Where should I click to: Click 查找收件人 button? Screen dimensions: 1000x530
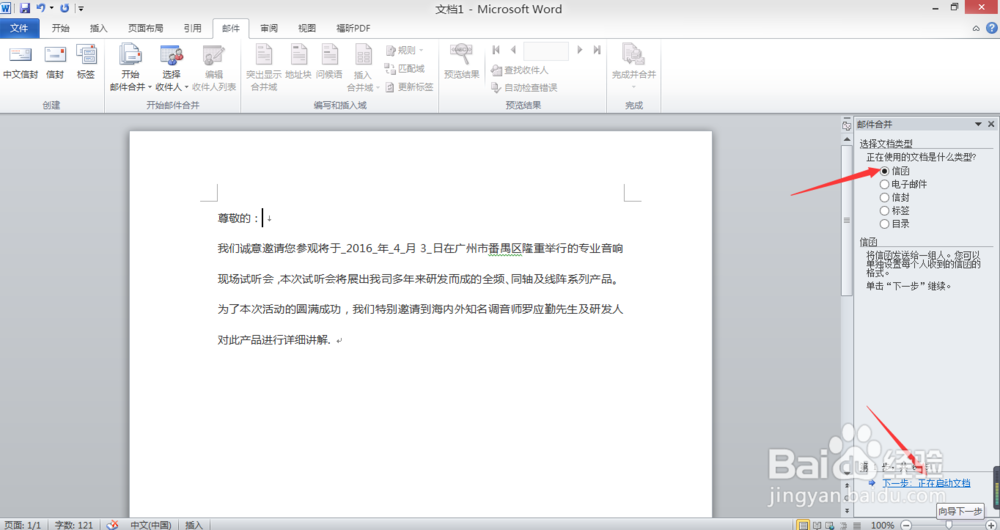click(519, 70)
